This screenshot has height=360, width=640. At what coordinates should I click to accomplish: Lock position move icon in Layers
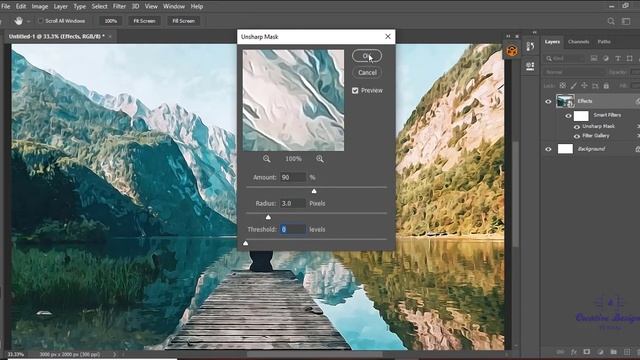pyautogui.click(x=584, y=86)
